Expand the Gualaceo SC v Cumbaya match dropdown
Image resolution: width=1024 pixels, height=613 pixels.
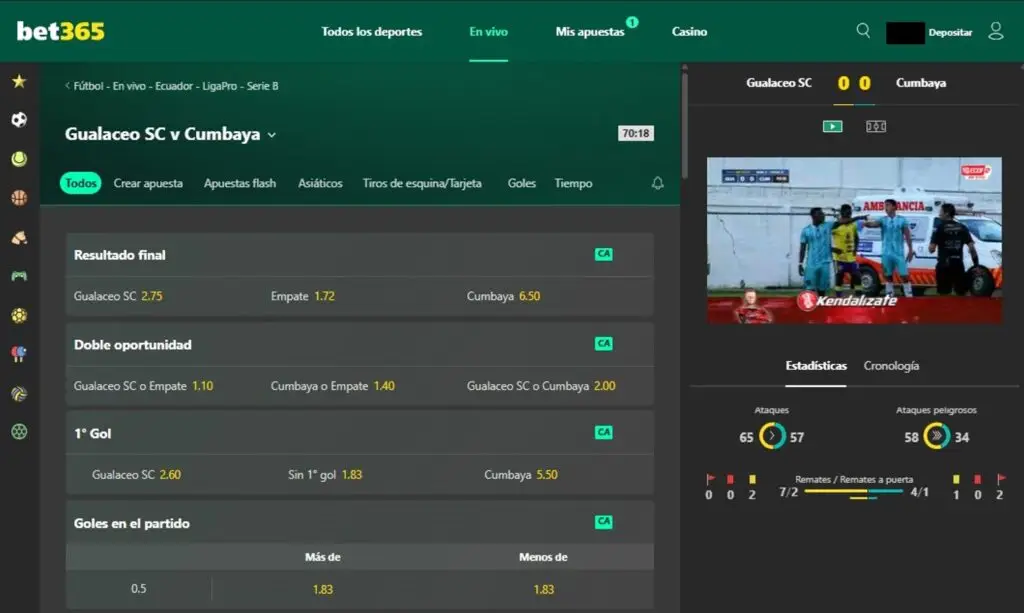tap(271, 135)
